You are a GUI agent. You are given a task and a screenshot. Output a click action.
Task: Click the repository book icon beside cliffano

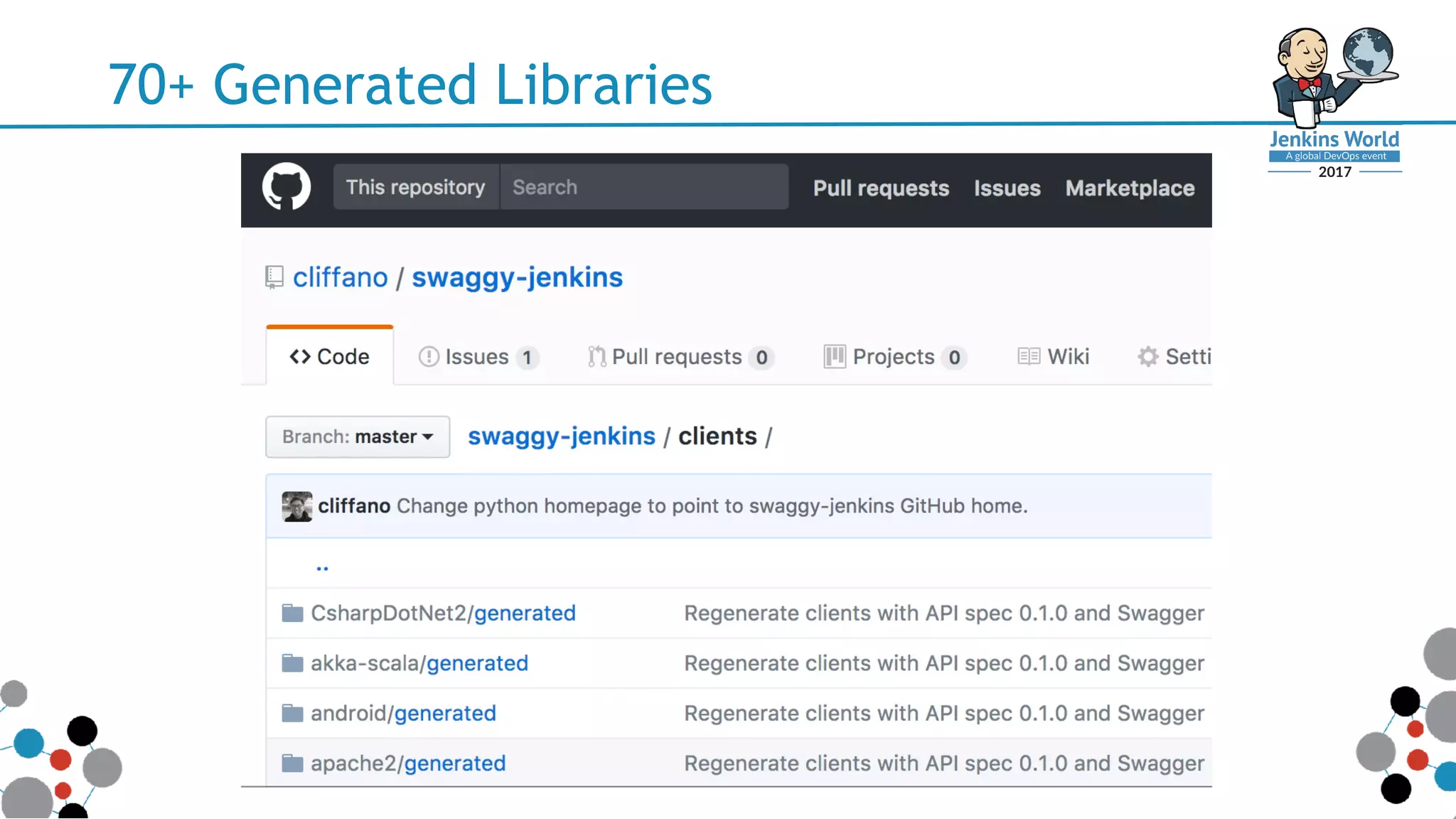(274, 277)
